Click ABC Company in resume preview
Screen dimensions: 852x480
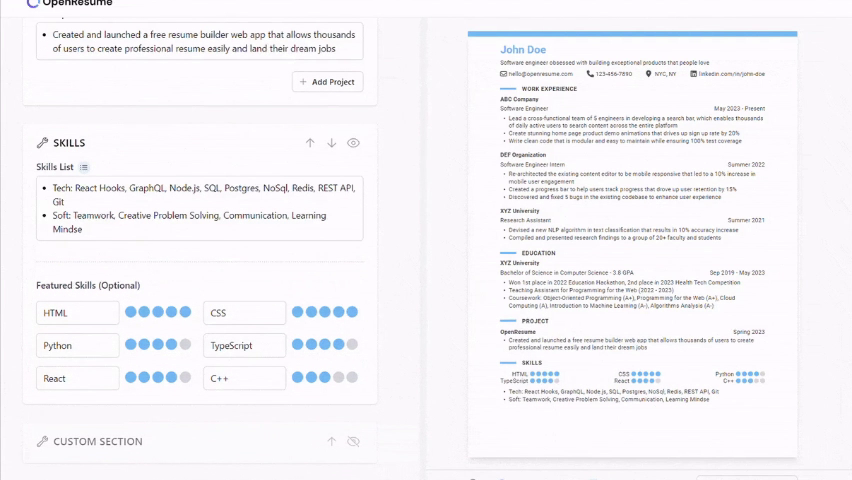519,99
